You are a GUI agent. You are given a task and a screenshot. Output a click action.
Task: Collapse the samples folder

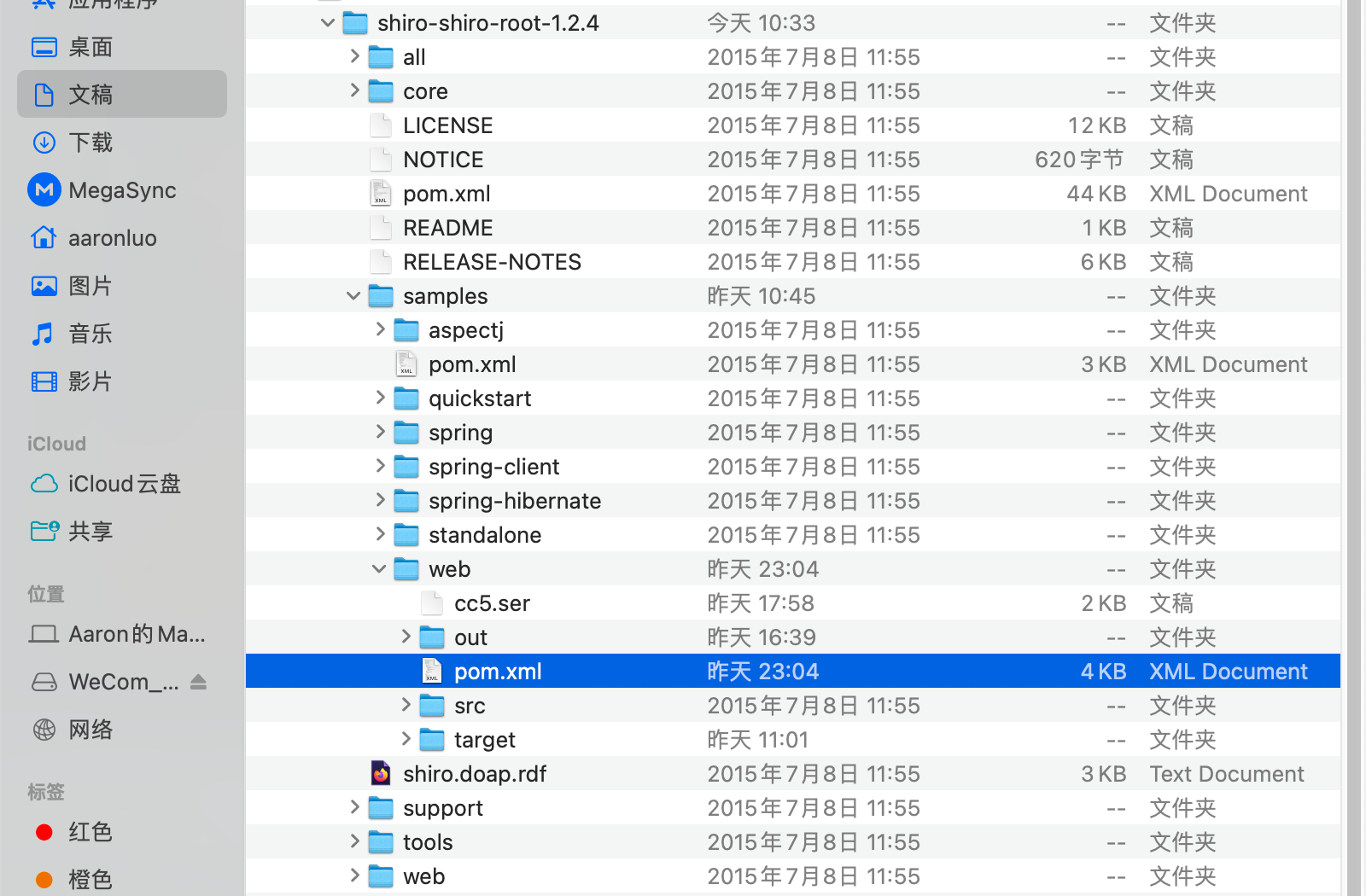pyautogui.click(x=354, y=296)
